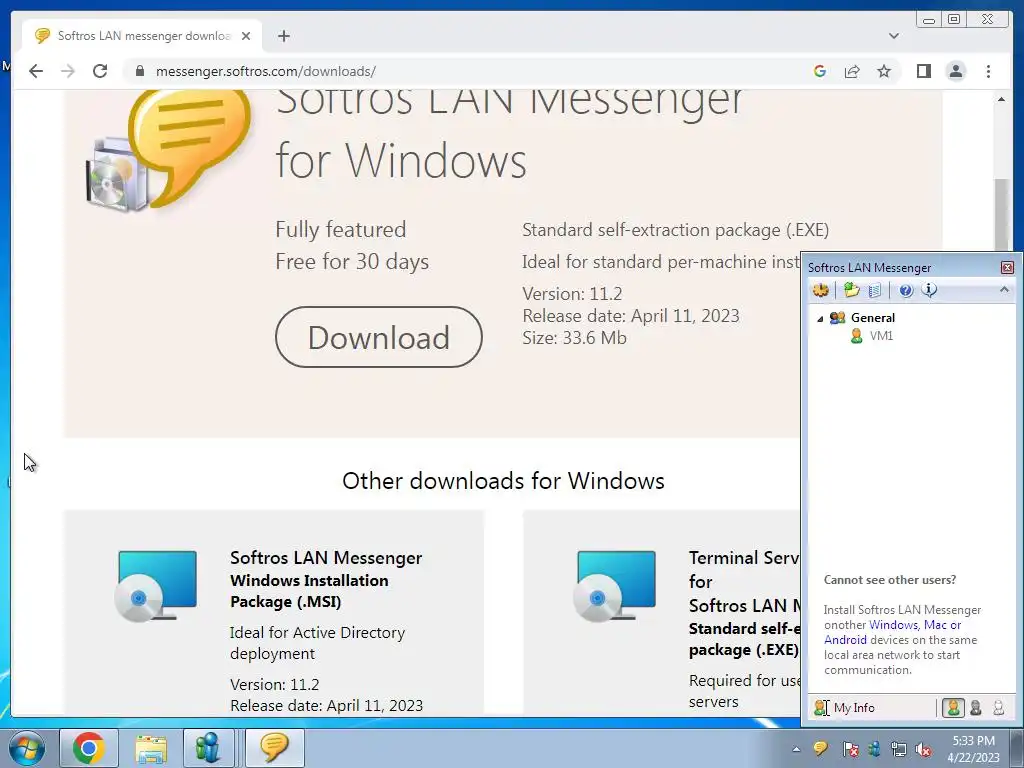Open a new tab with the plus button

tap(283, 36)
